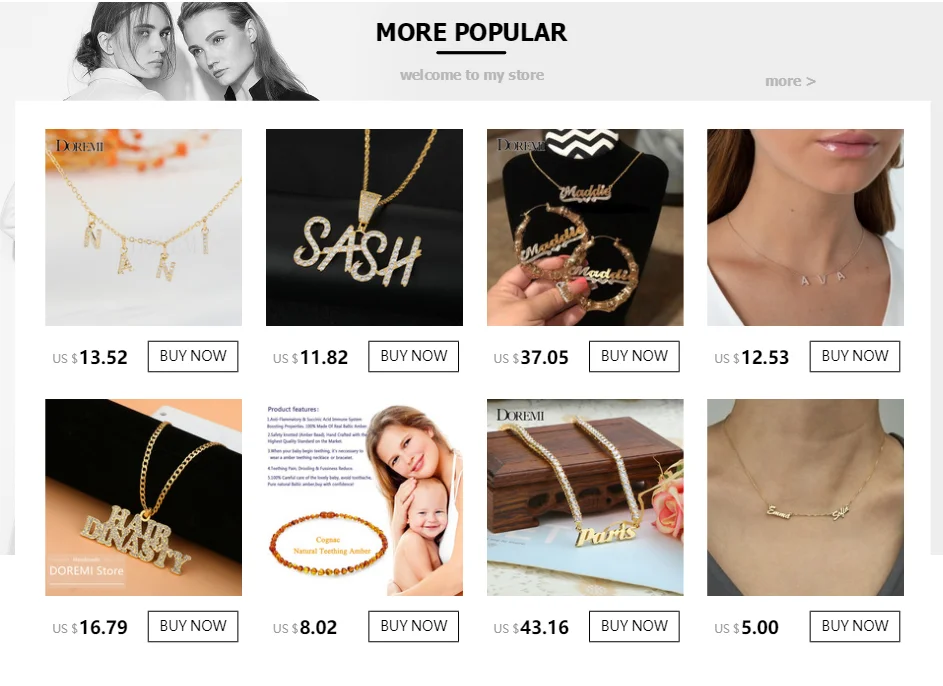This screenshot has height=686, width=943.
Task: Click Buy Now under the 12.53 necklace
Action: 855,357
